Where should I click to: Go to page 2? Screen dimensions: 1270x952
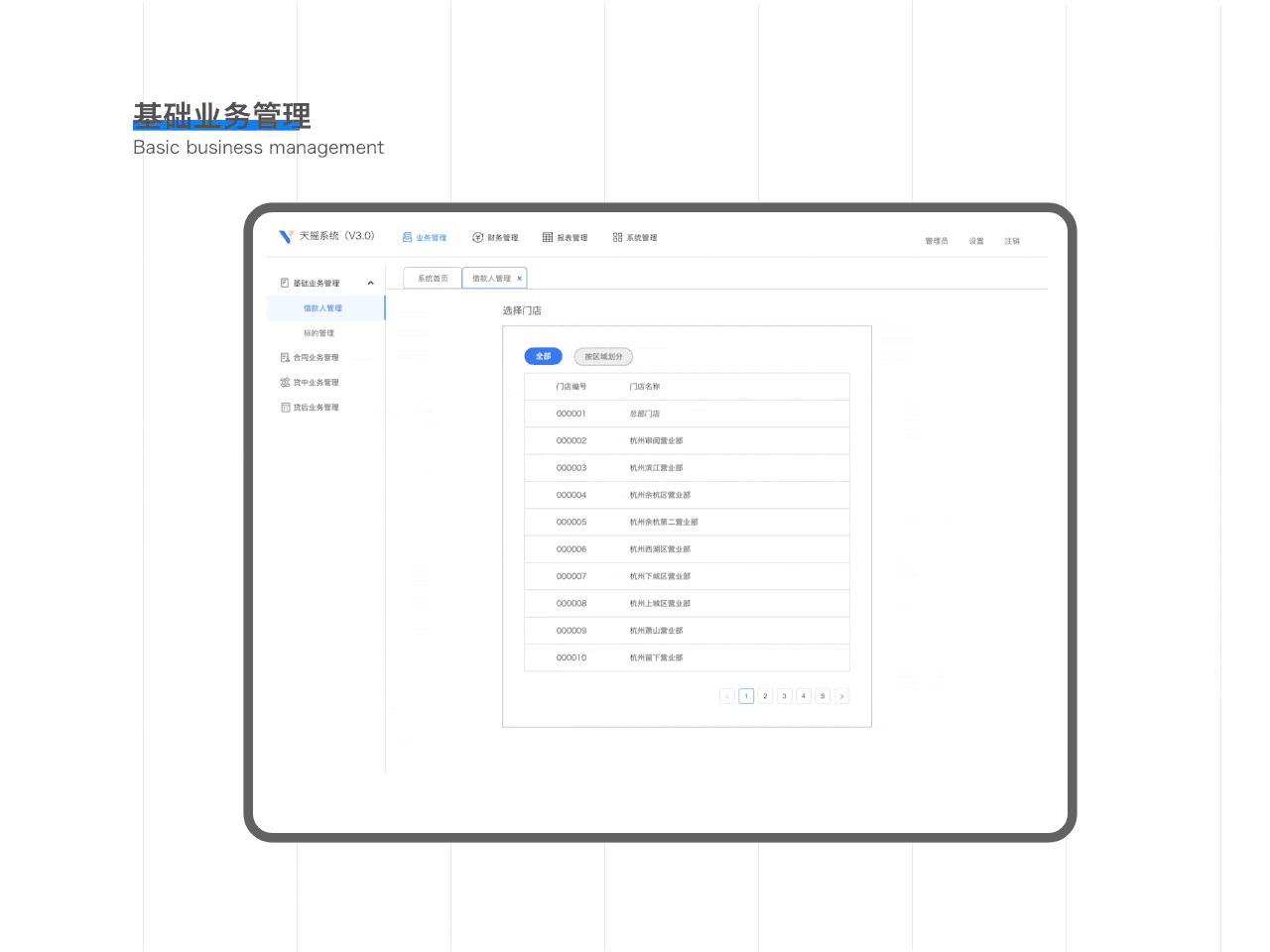tap(765, 696)
